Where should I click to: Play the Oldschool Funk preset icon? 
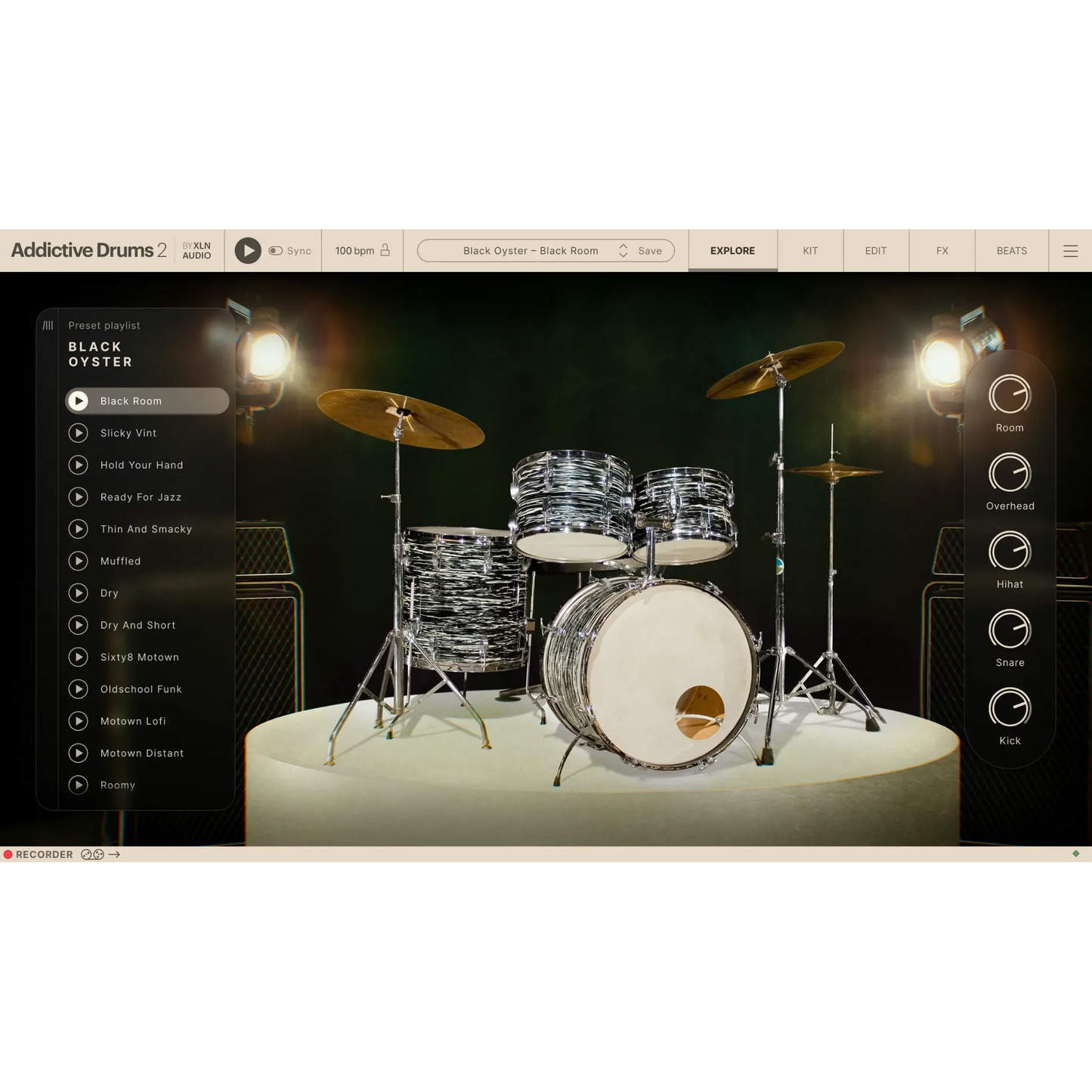coord(79,689)
